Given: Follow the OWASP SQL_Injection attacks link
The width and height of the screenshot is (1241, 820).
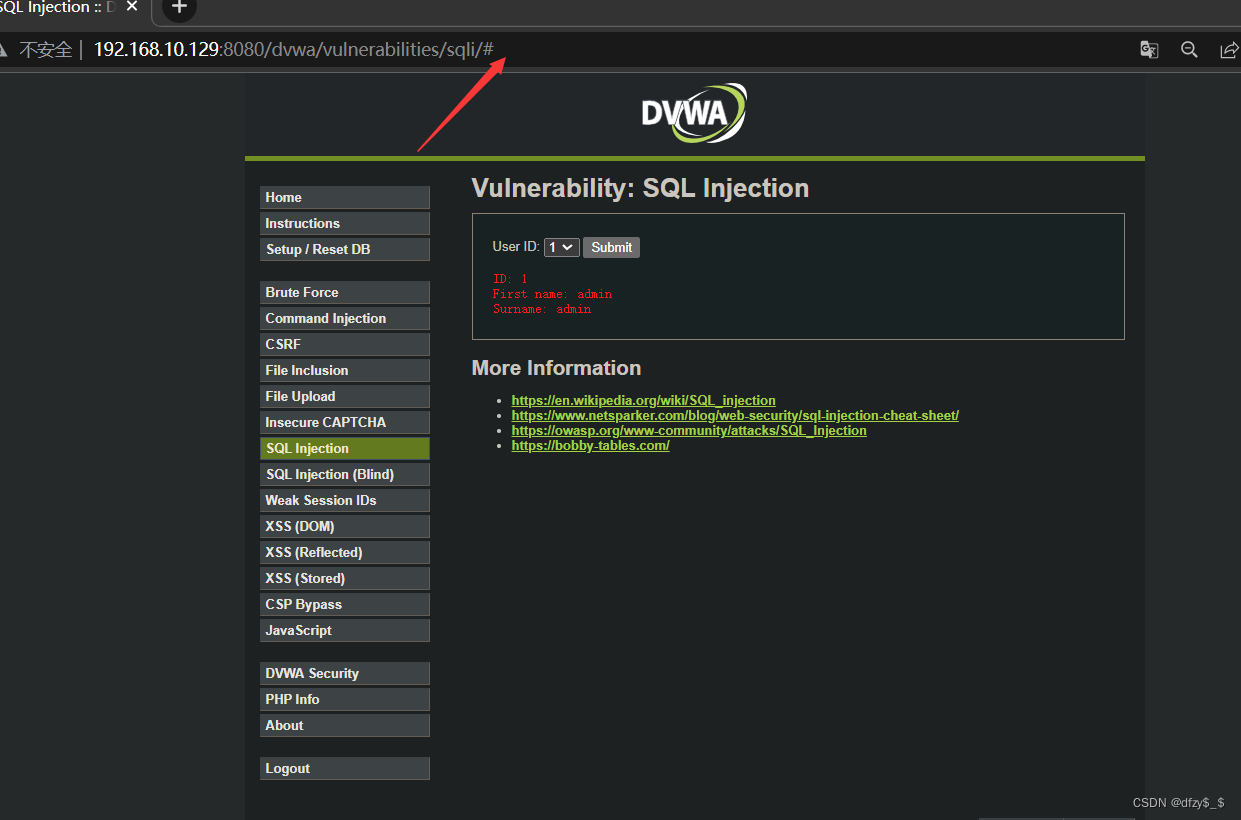Looking at the screenshot, I should pyautogui.click(x=688, y=431).
